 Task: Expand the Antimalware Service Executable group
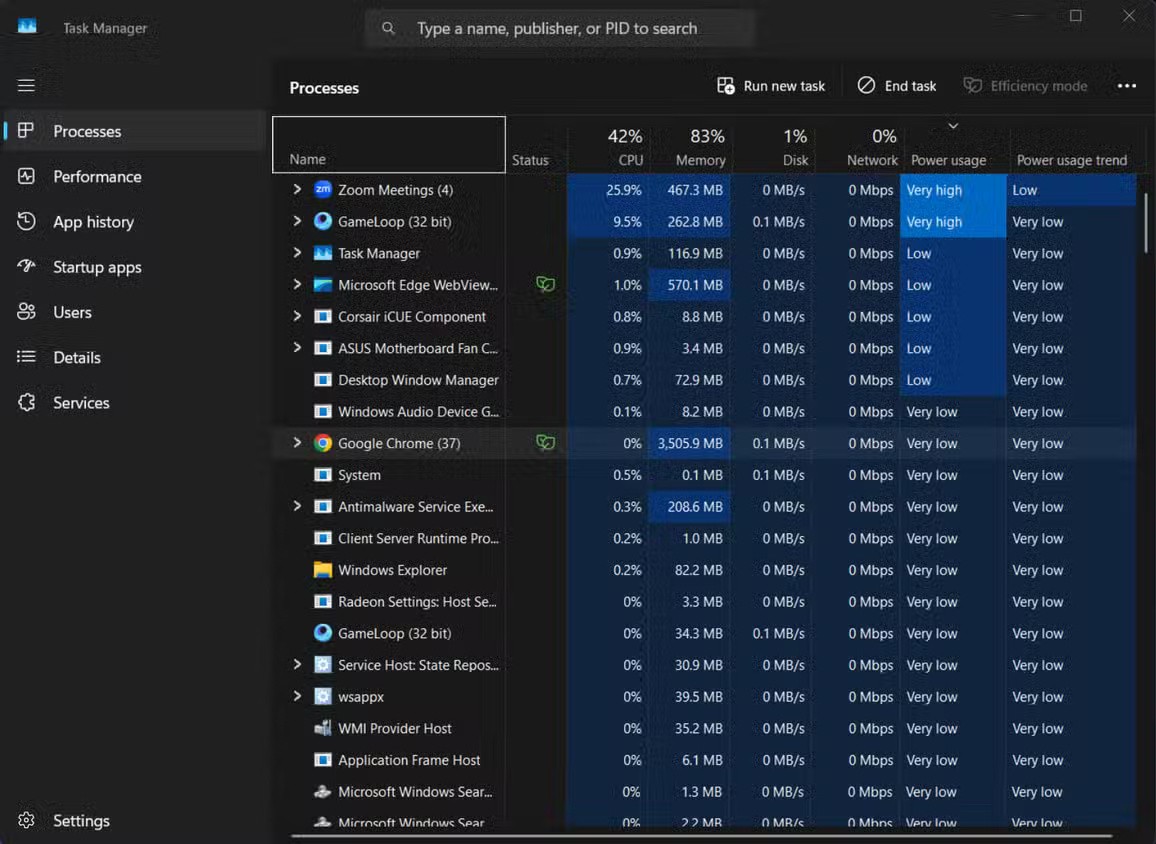pos(297,506)
